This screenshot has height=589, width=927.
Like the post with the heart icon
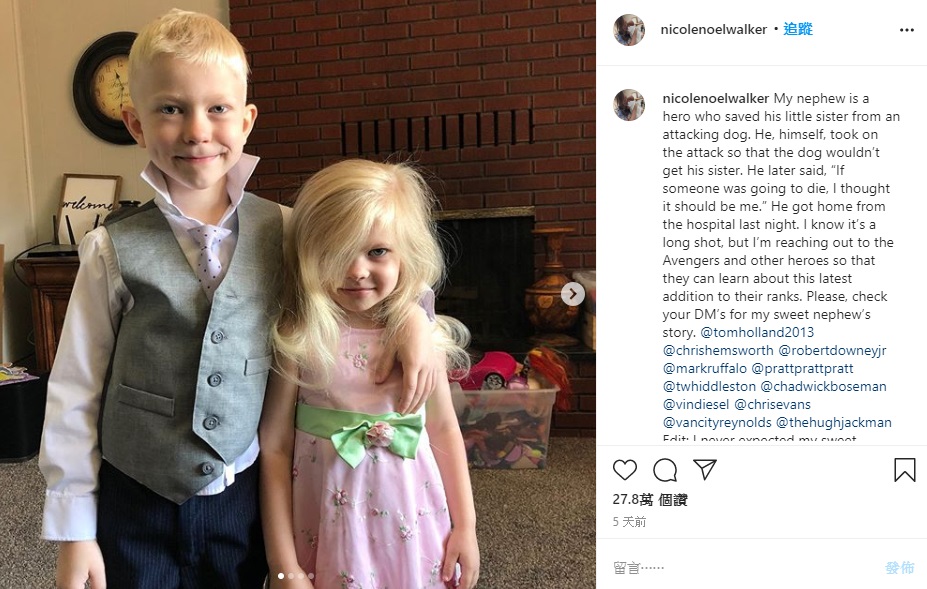624,470
